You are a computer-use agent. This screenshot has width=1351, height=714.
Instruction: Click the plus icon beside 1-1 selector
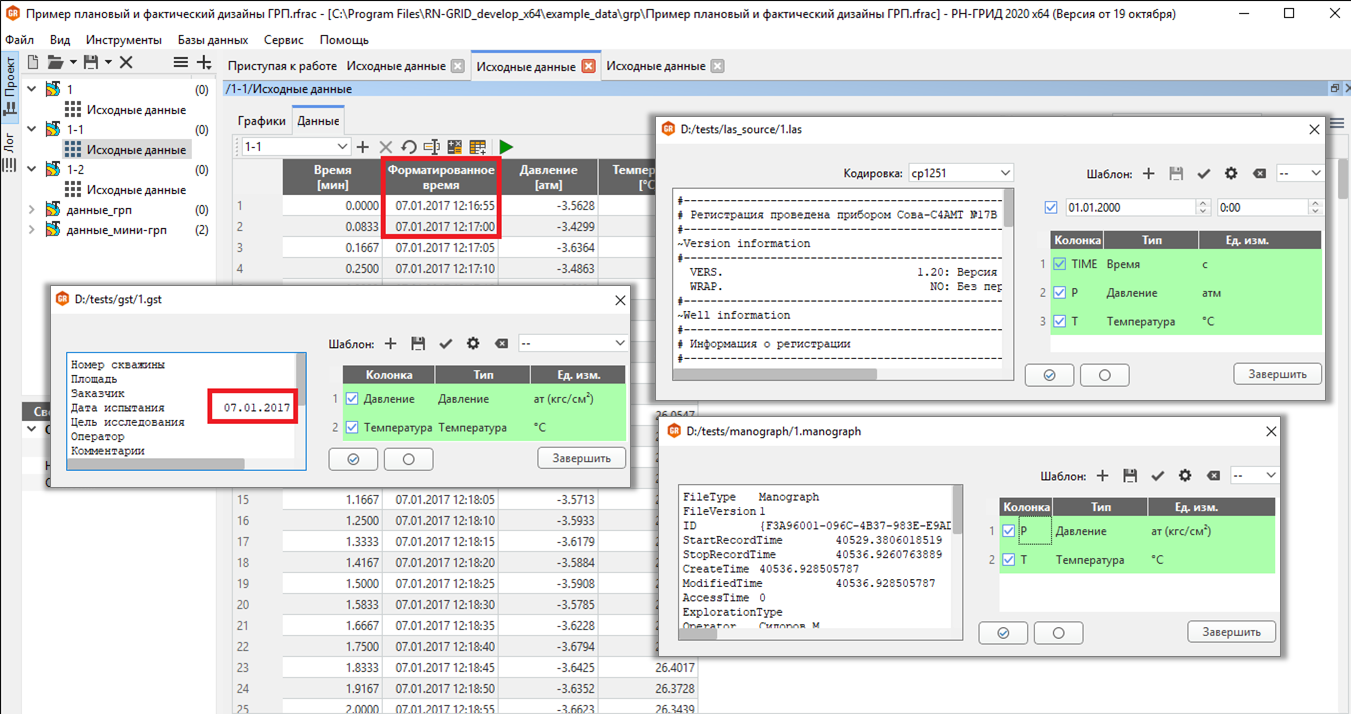[363, 147]
